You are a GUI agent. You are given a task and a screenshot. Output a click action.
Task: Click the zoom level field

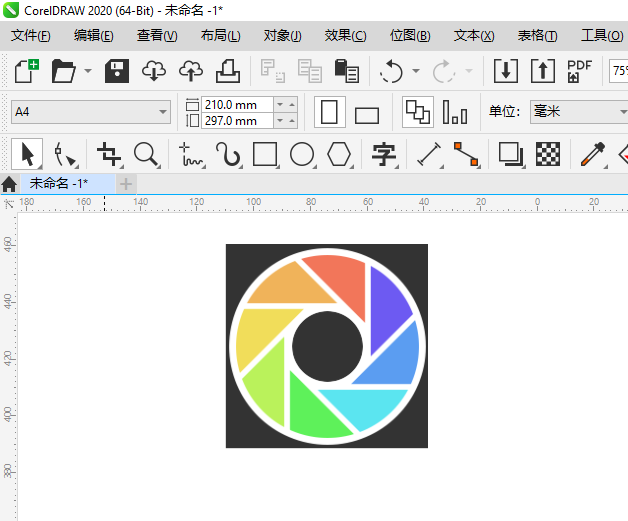pyautogui.click(x=618, y=71)
